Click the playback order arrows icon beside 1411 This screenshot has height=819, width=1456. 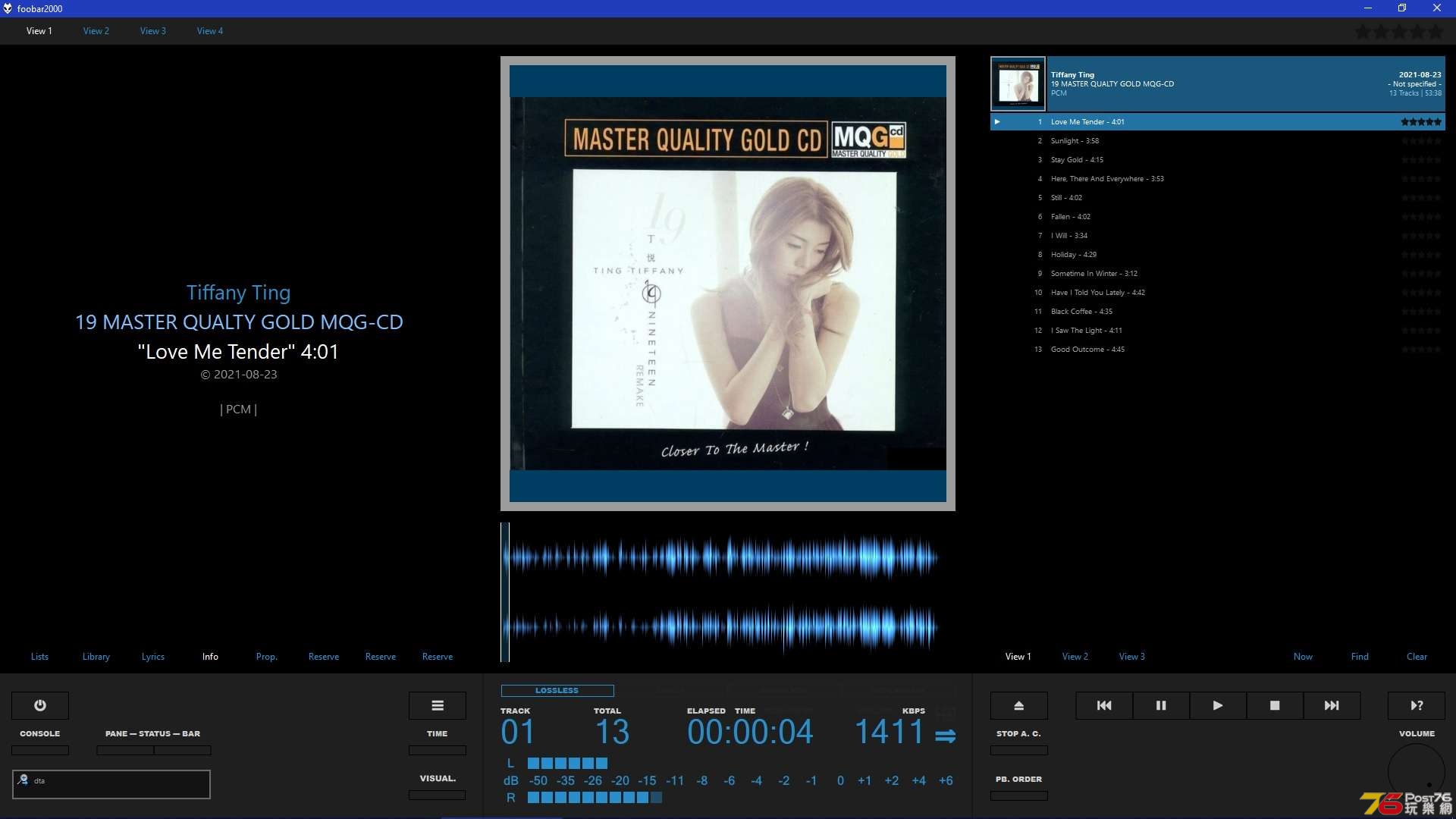(x=945, y=736)
